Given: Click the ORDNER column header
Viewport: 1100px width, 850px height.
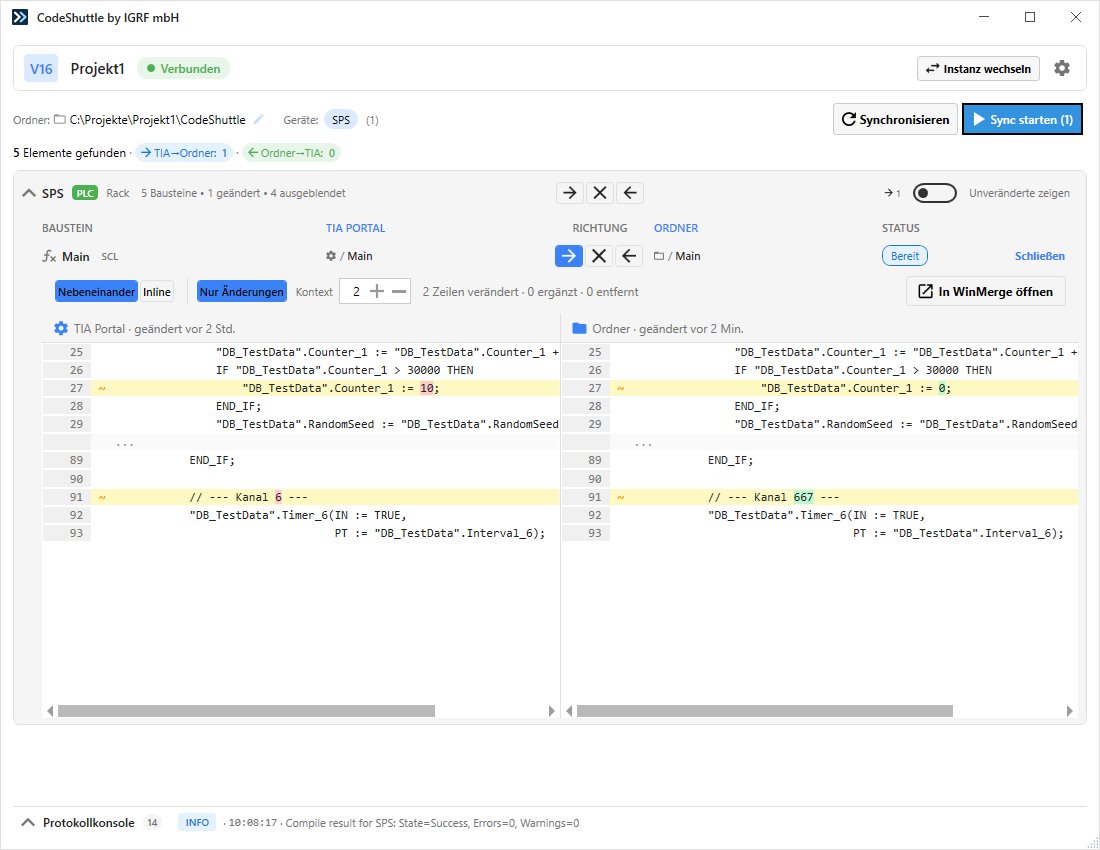Looking at the screenshot, I should point(676,228).
